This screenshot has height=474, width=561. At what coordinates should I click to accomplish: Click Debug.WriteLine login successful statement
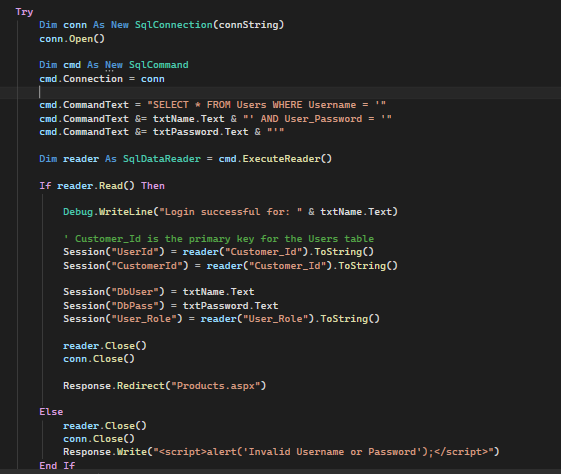(x=230, y=212)
